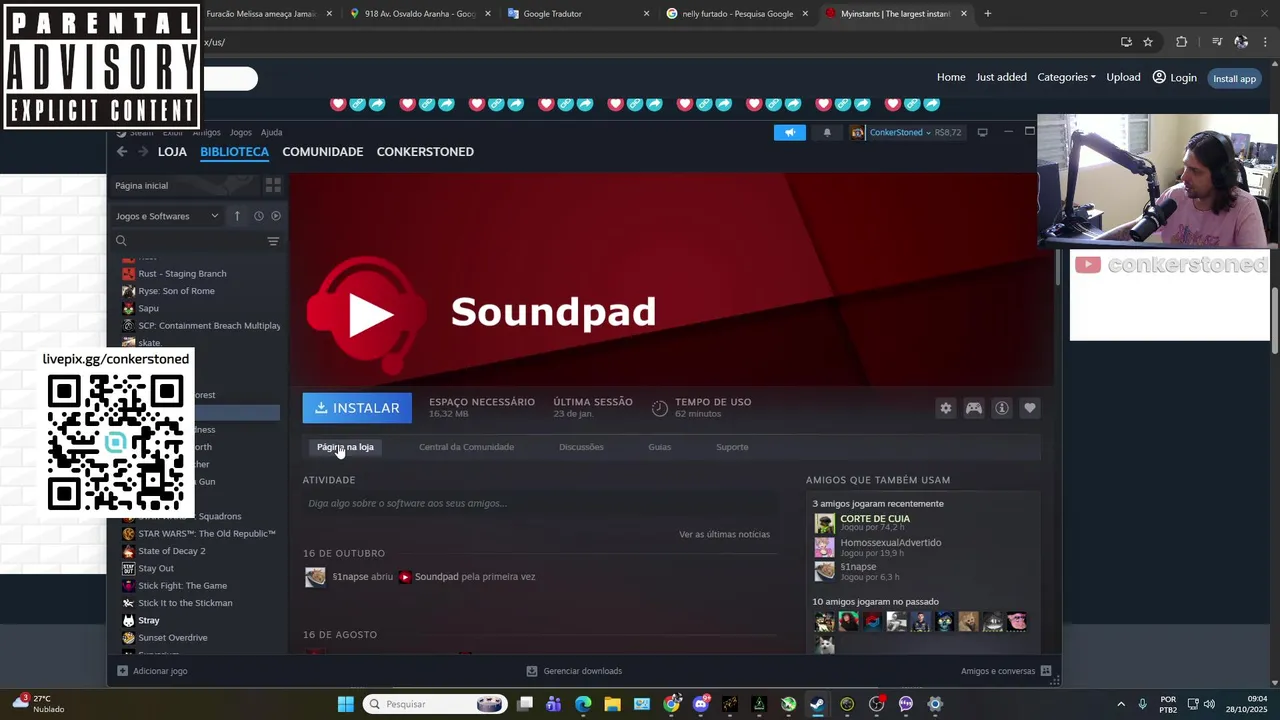This screenshot has width=1280, height=720.
Task: Open Chrome extensions puzzle icon
Action: click(1181, 42)
